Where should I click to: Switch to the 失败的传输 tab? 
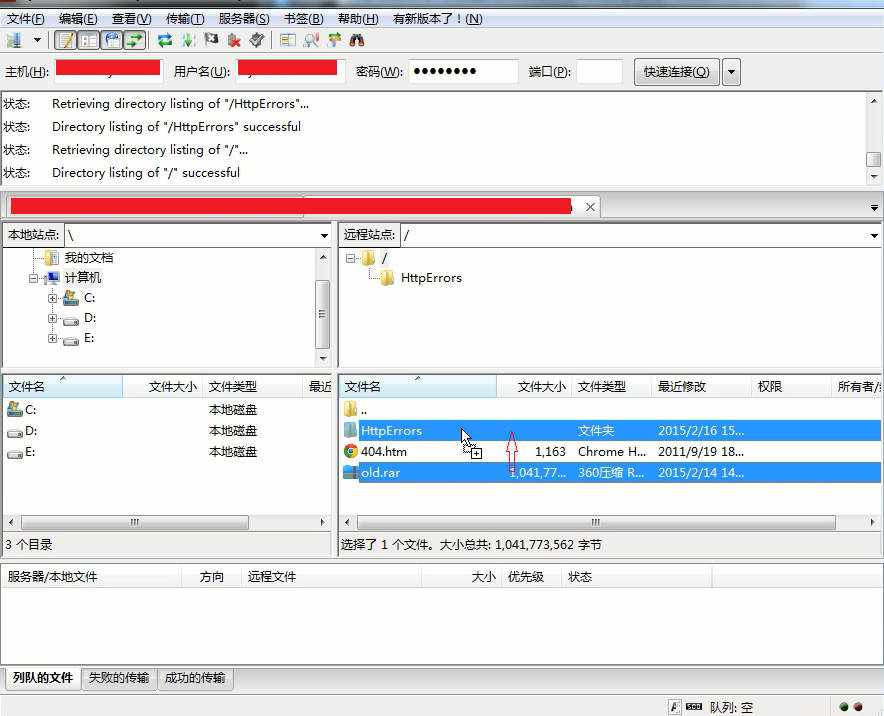click(x=119, y=678)
